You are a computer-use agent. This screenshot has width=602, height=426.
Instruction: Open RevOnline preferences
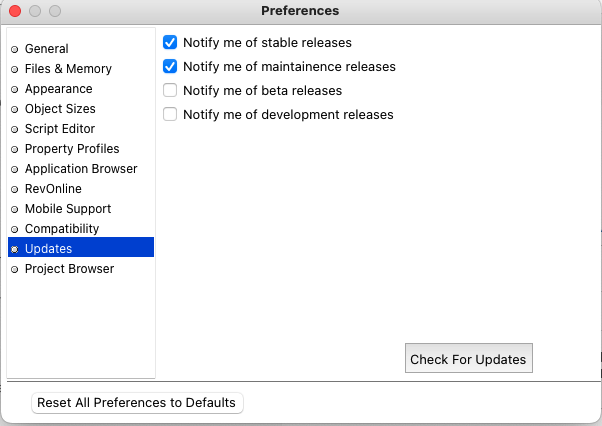53,189
